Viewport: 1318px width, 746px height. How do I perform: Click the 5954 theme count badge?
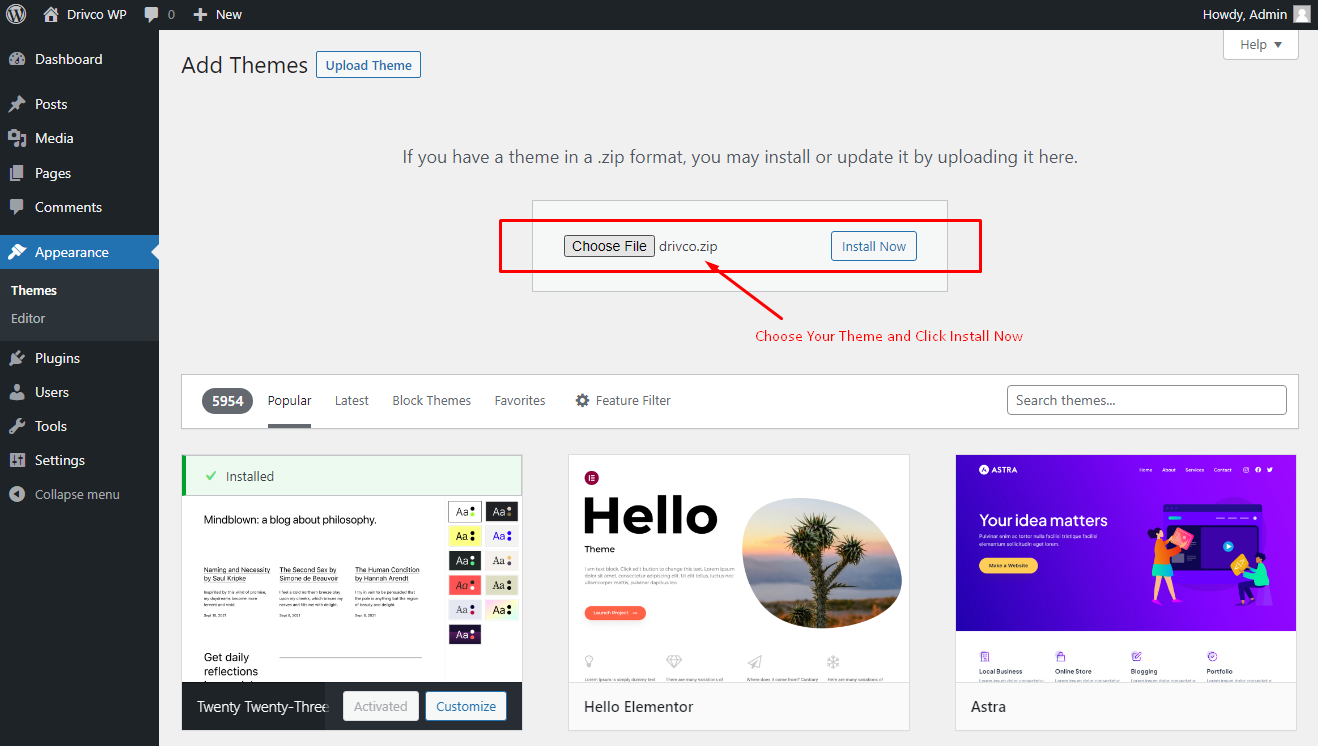coord(227,400)
